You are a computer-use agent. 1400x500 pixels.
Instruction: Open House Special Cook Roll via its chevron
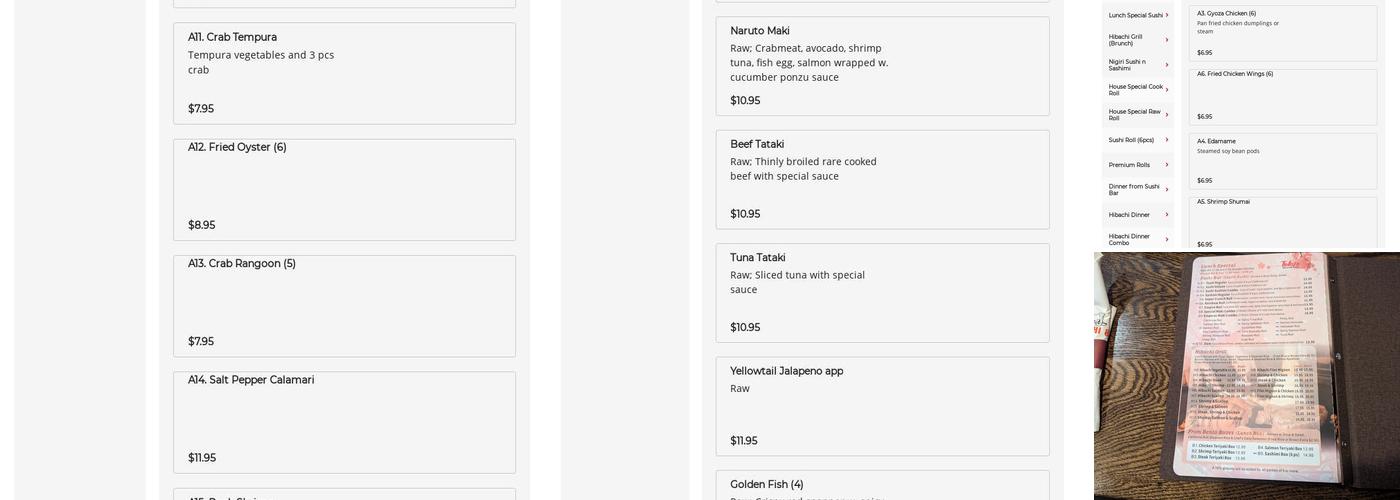click(x=1166, y=90)
